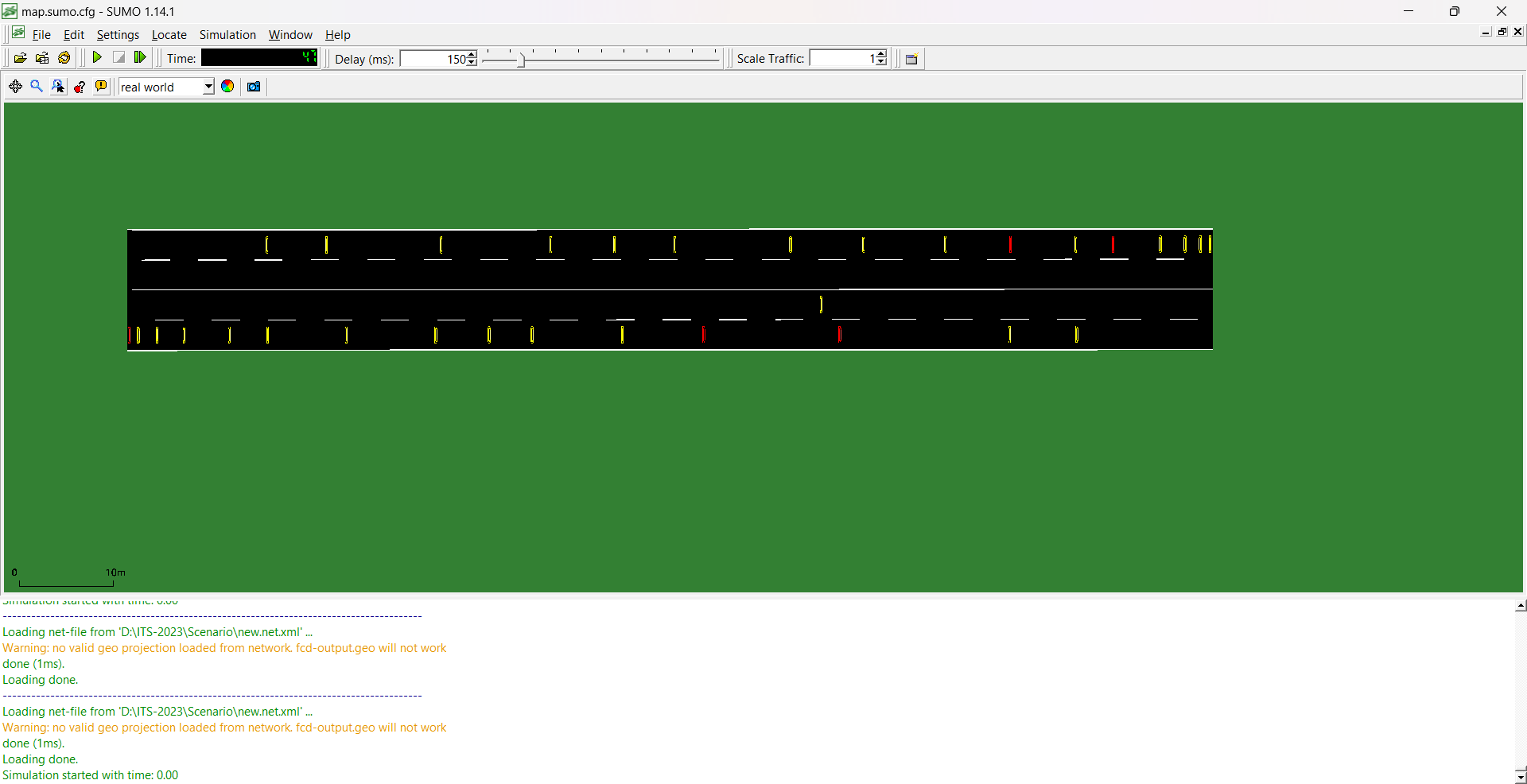Click 'Simulation started with time: 0.00' message
Image resolution: width=1527 pixels, height=784 pixels.
90,775
